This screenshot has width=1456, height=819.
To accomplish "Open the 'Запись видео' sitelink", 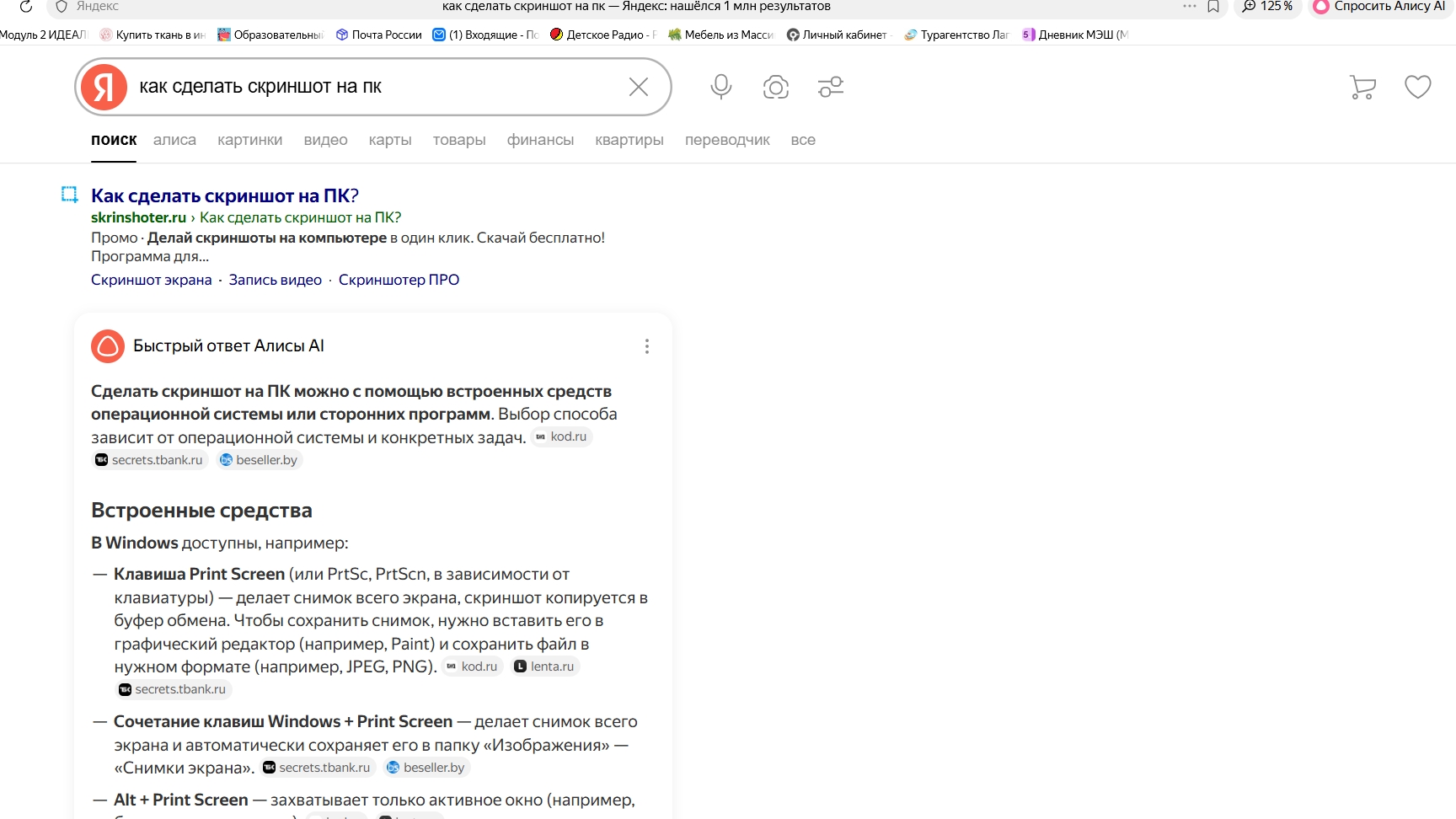I will point(276,280).
